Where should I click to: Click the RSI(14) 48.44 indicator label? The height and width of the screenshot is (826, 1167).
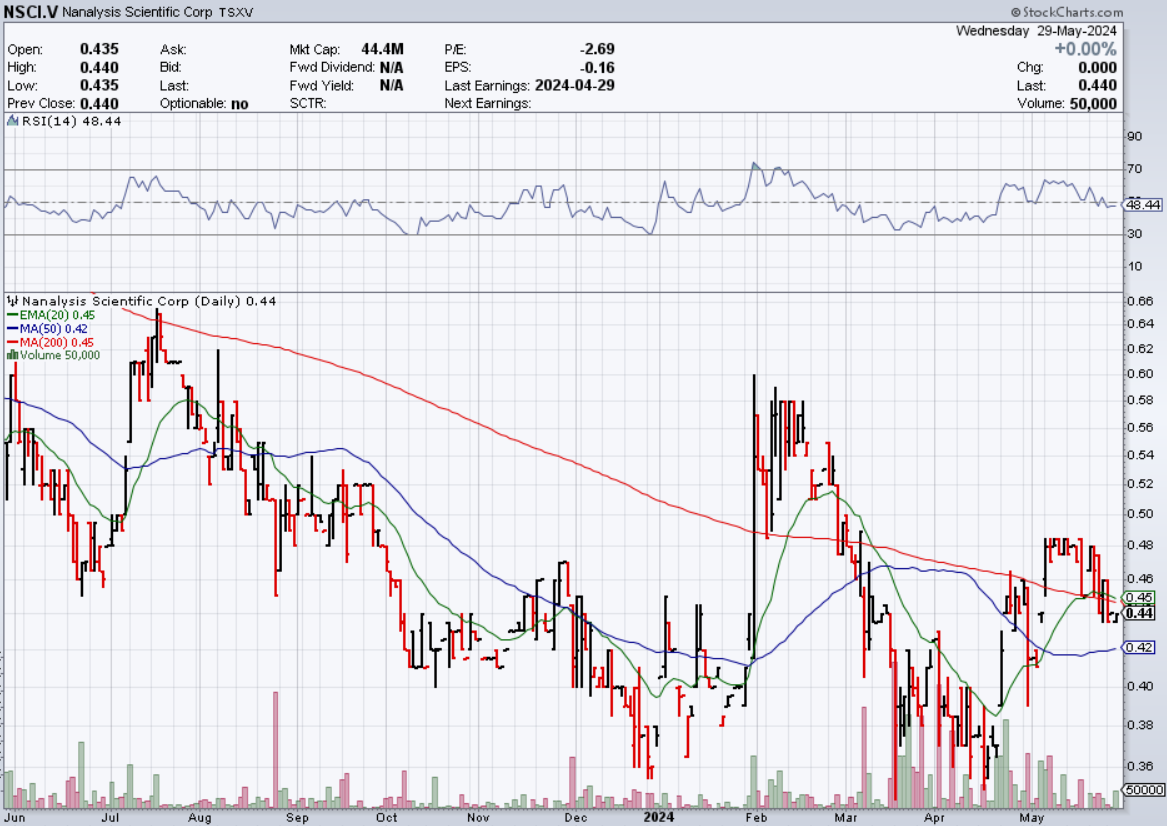(x=71, y=121)
